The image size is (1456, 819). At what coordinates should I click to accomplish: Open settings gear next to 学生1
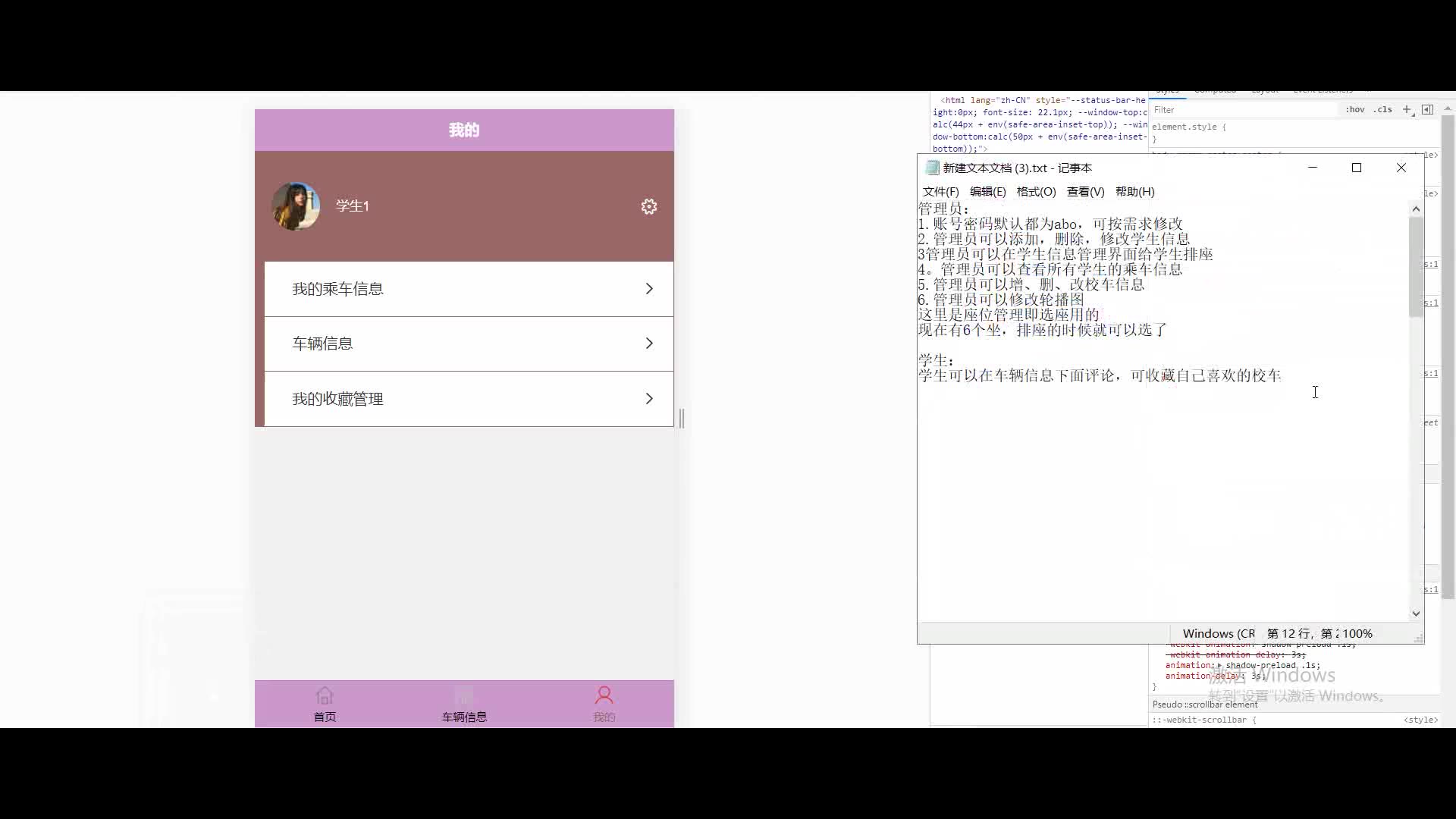(x=649, y=206)
